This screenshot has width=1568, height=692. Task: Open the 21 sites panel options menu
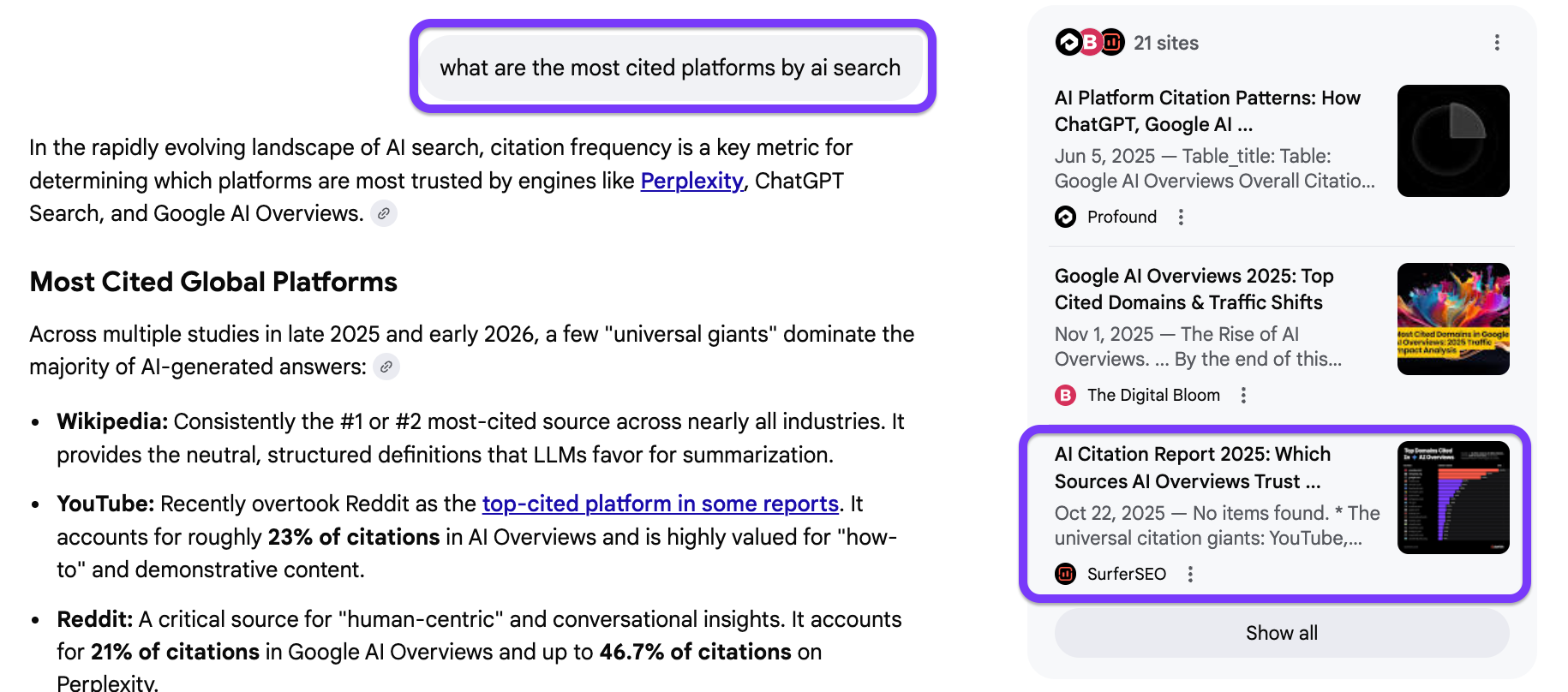[x=1496, y=43]
